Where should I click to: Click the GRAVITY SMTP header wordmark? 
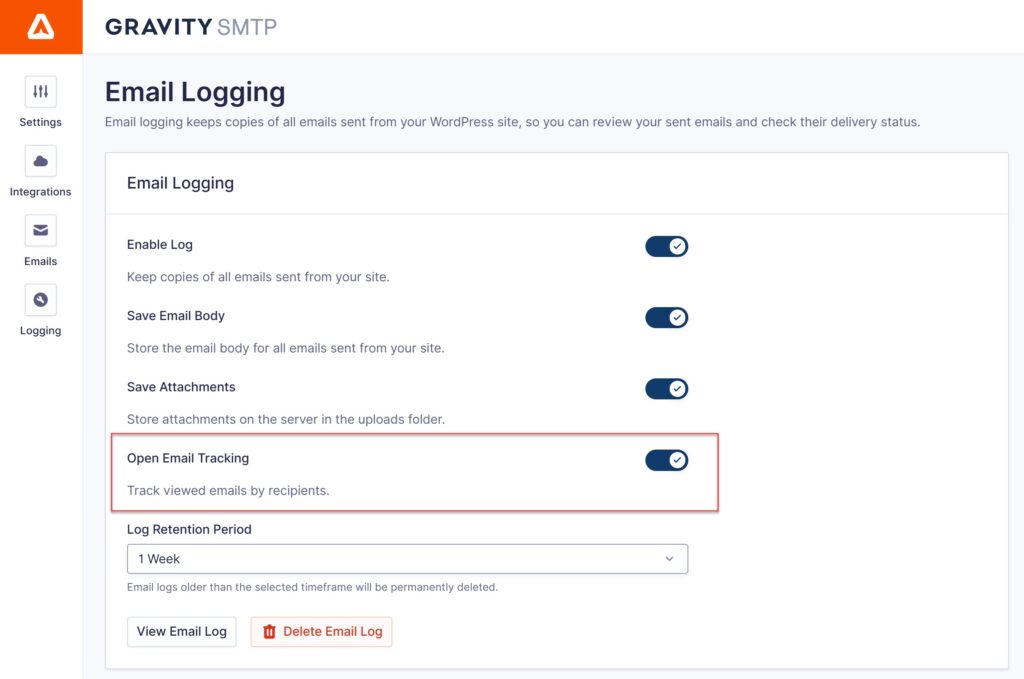click(191, 28)
